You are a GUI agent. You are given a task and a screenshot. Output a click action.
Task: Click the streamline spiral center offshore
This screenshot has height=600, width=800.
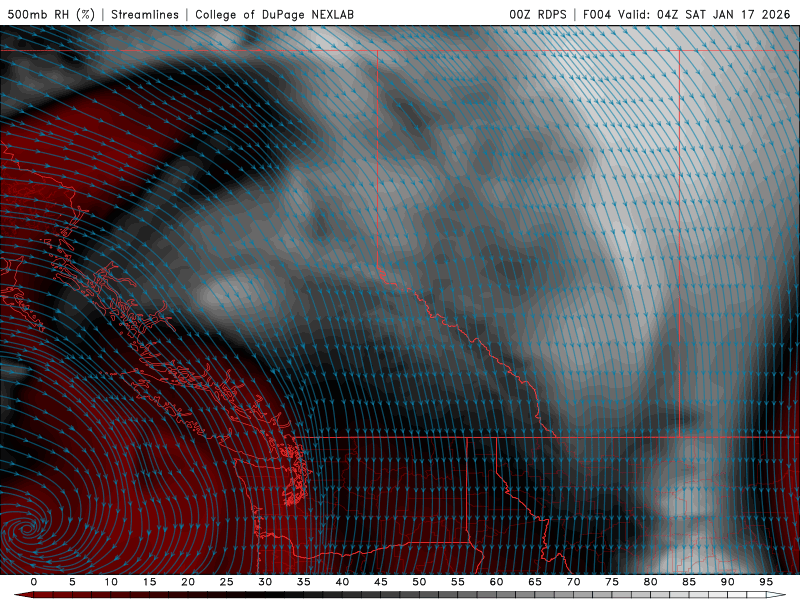pos(27,529)
